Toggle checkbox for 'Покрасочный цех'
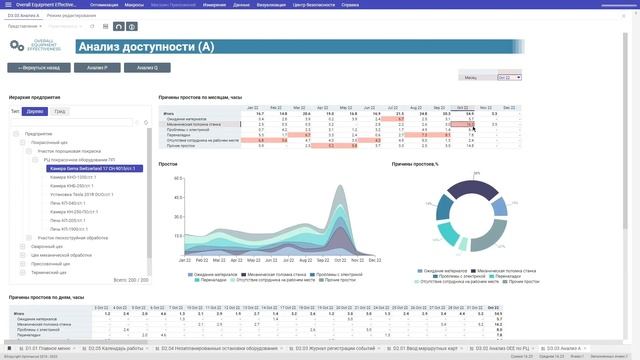 click(22, 142)
